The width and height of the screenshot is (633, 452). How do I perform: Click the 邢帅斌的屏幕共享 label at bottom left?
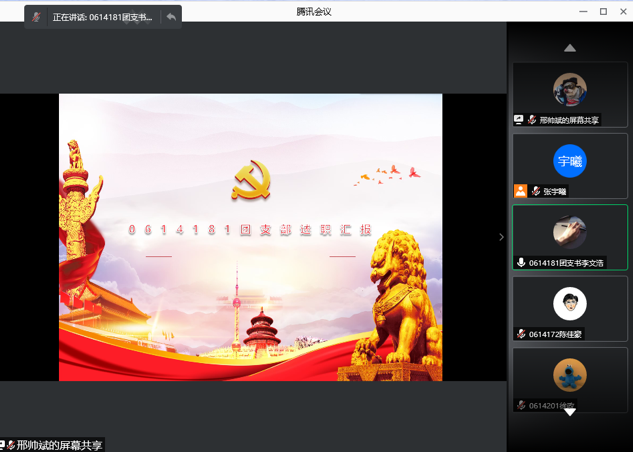[59, 445]
